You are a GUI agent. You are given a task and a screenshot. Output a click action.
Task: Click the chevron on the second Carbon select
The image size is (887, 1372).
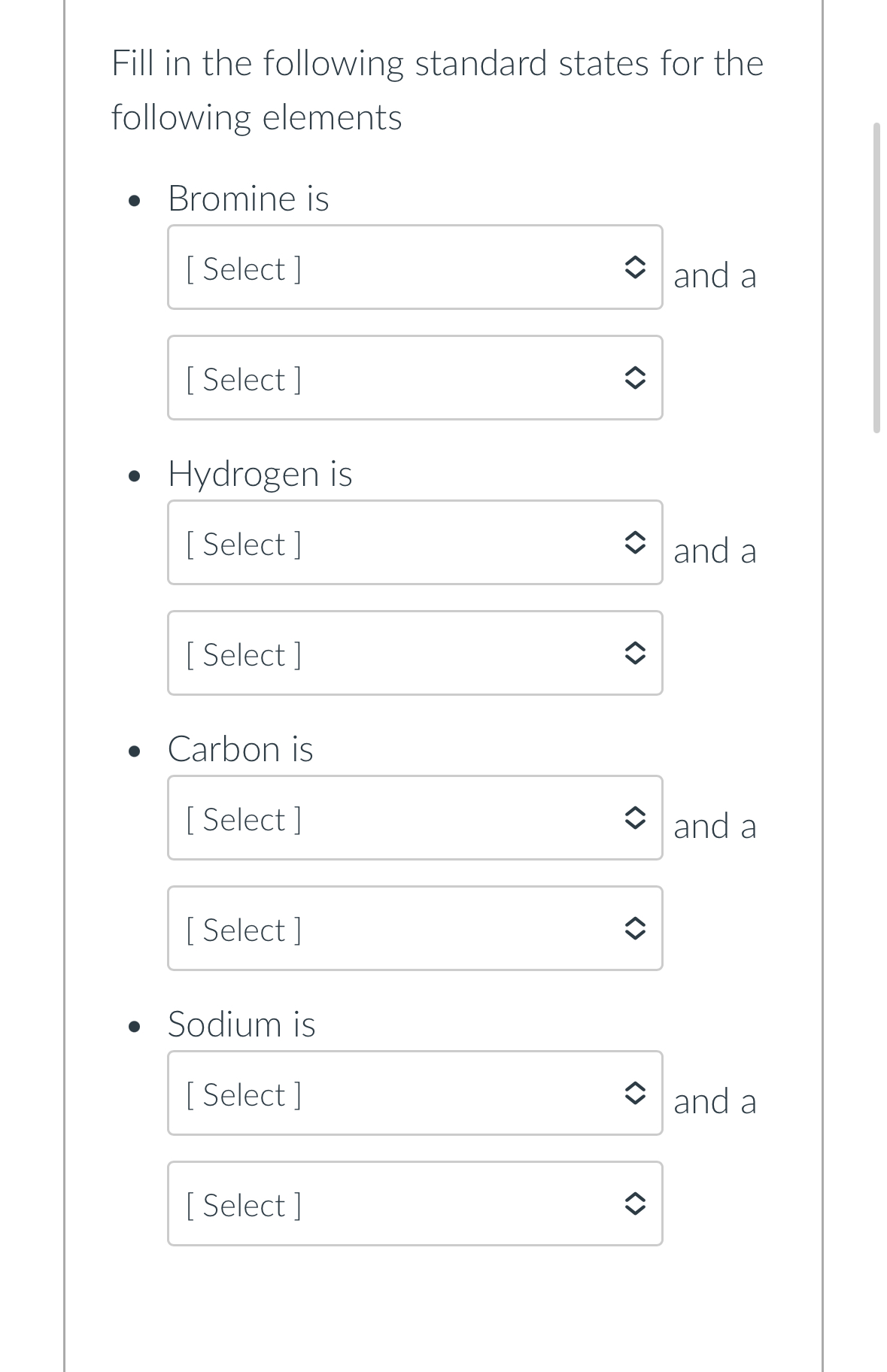tap(636, 928)
